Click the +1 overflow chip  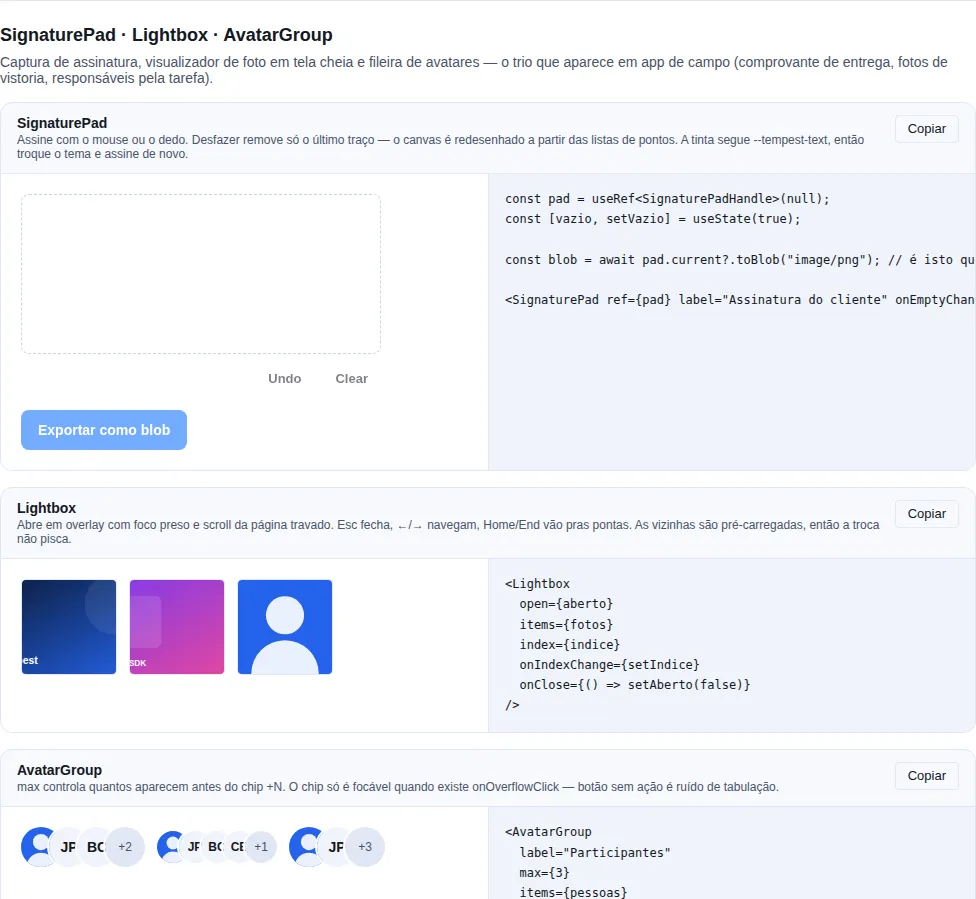pyautogui.click(x=261, y=847)
